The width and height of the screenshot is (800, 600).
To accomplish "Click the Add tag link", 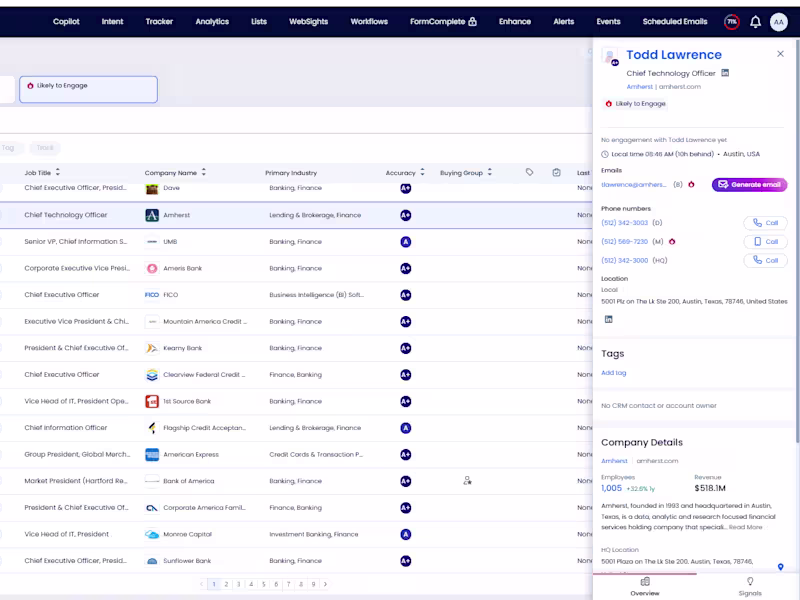I will [x=613, y=373].
